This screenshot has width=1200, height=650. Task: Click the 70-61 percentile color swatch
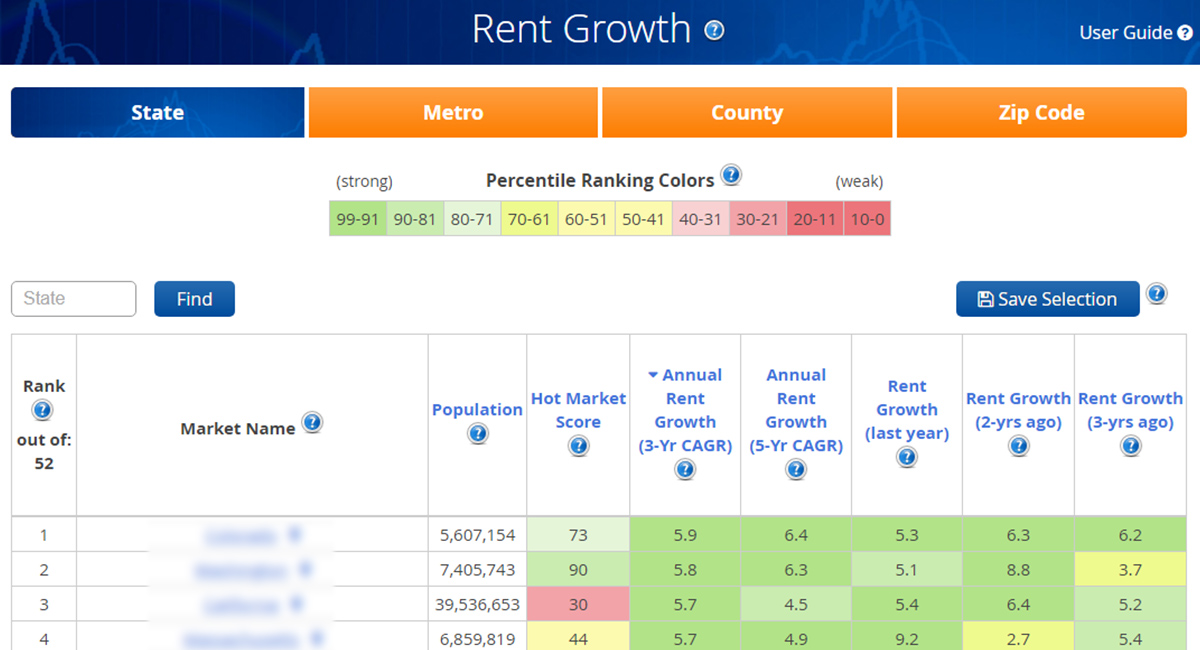coord(528,219)
